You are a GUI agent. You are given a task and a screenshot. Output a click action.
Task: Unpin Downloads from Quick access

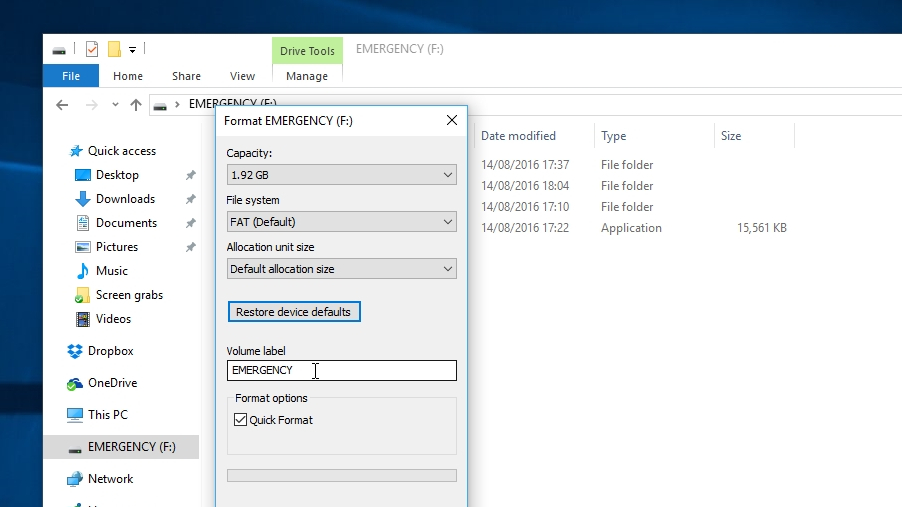tap(190, 199)
